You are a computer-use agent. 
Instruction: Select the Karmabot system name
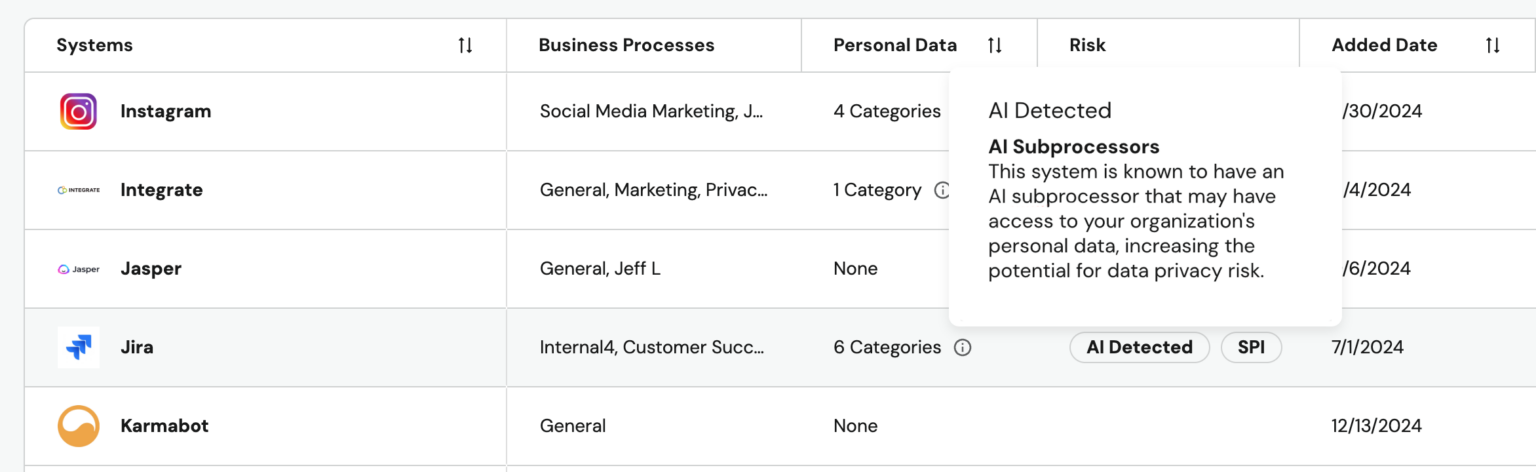coord(164,426)
